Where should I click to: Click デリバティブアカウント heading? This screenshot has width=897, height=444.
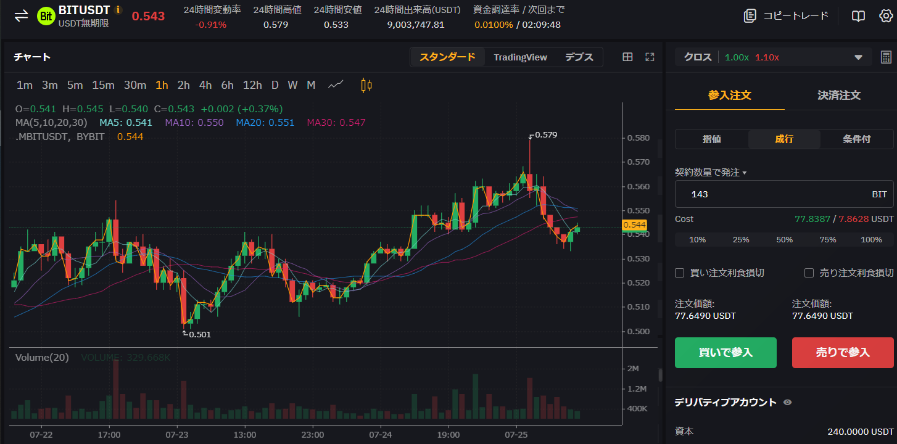(x=727, y=402)
